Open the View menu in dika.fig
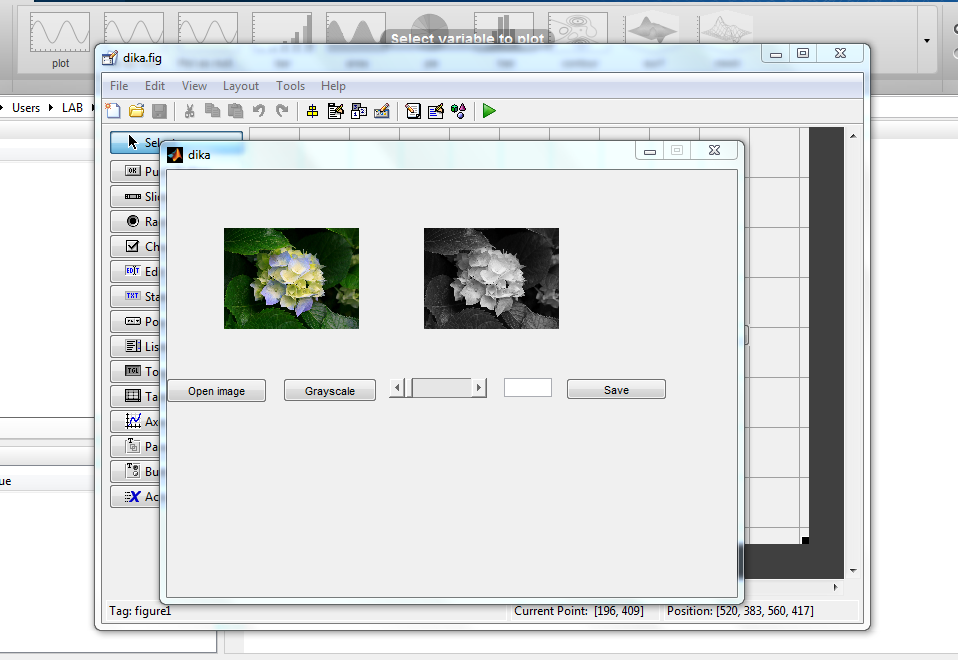The width and height of the screenshot is (958, 660). (x=194, y=86)
